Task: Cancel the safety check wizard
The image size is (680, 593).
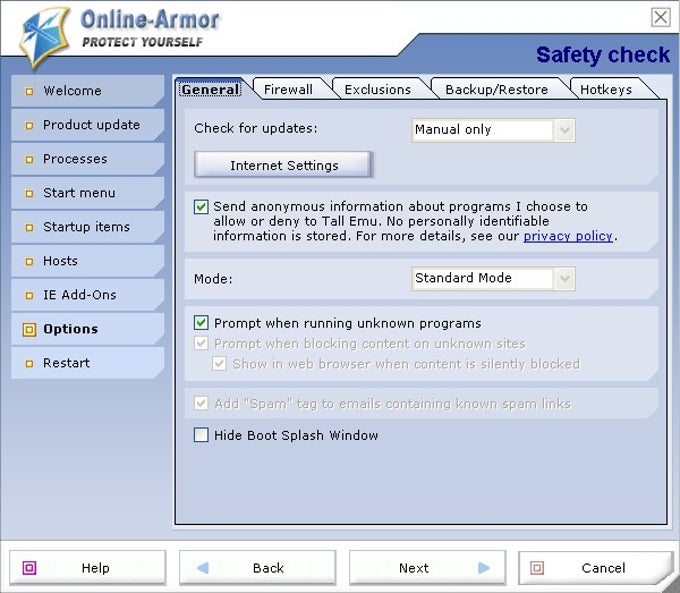Action: (596, 567)
